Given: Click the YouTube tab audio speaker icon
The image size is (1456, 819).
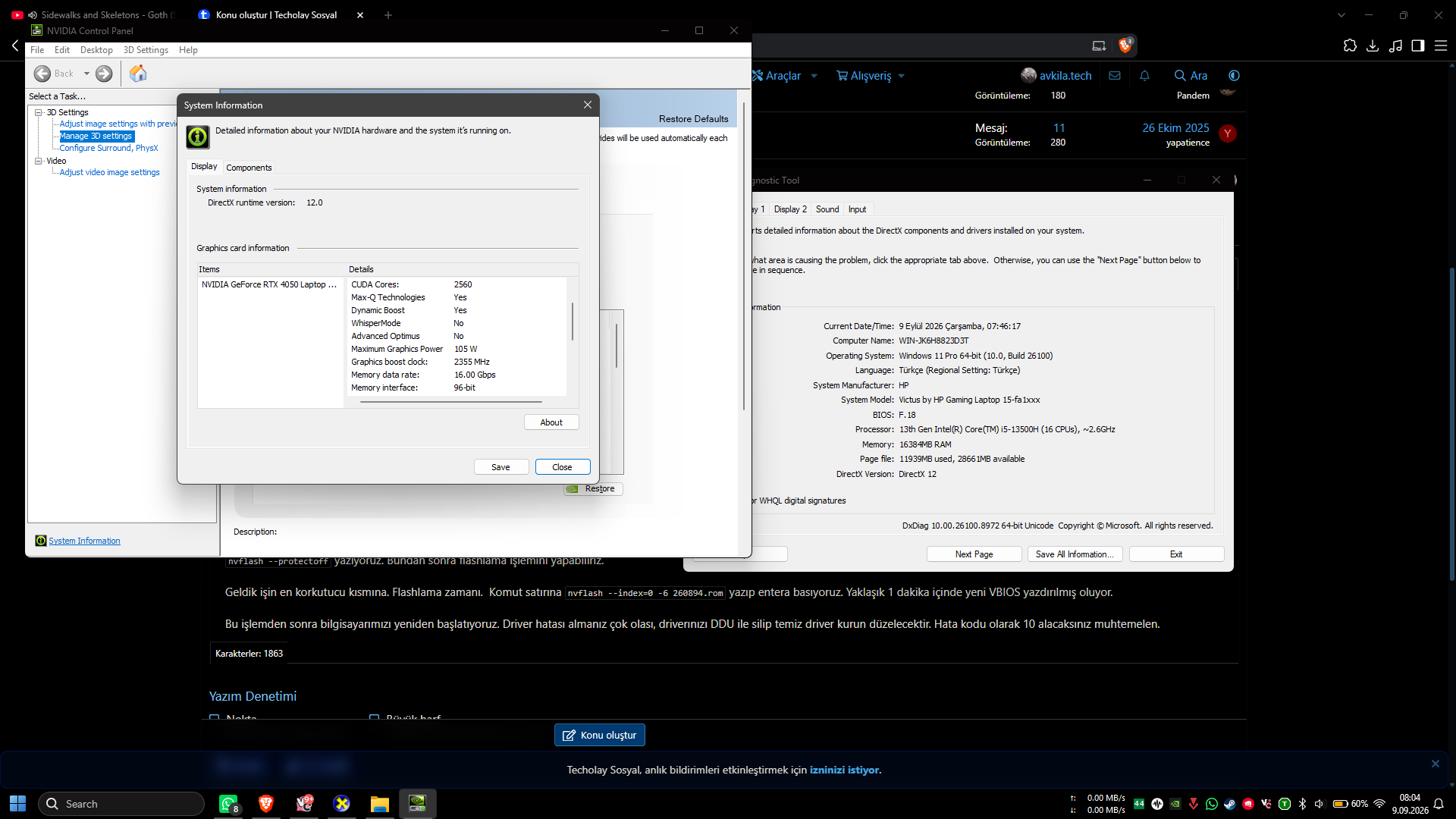Looking at the screenshot, I should [33, 15].
